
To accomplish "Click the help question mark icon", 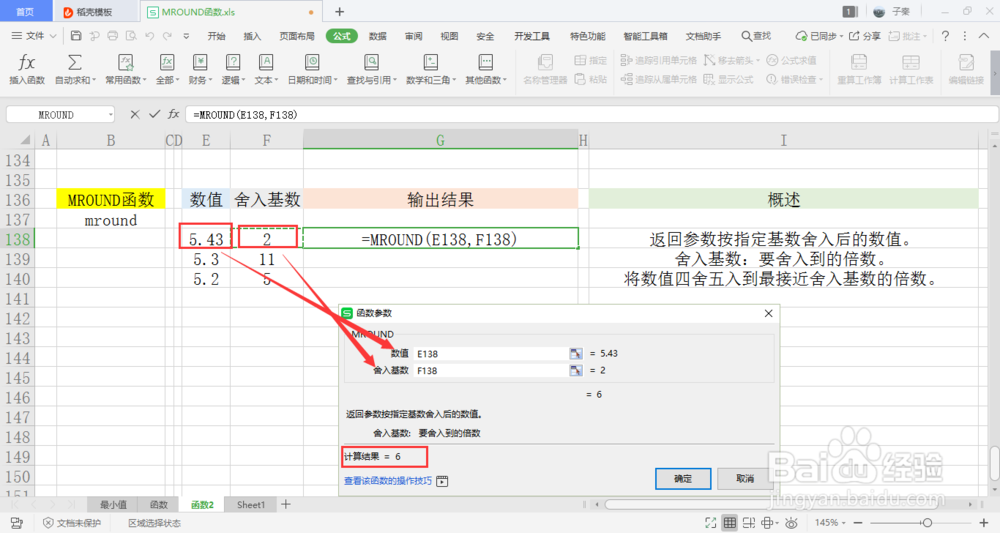I will click(945, 36).
